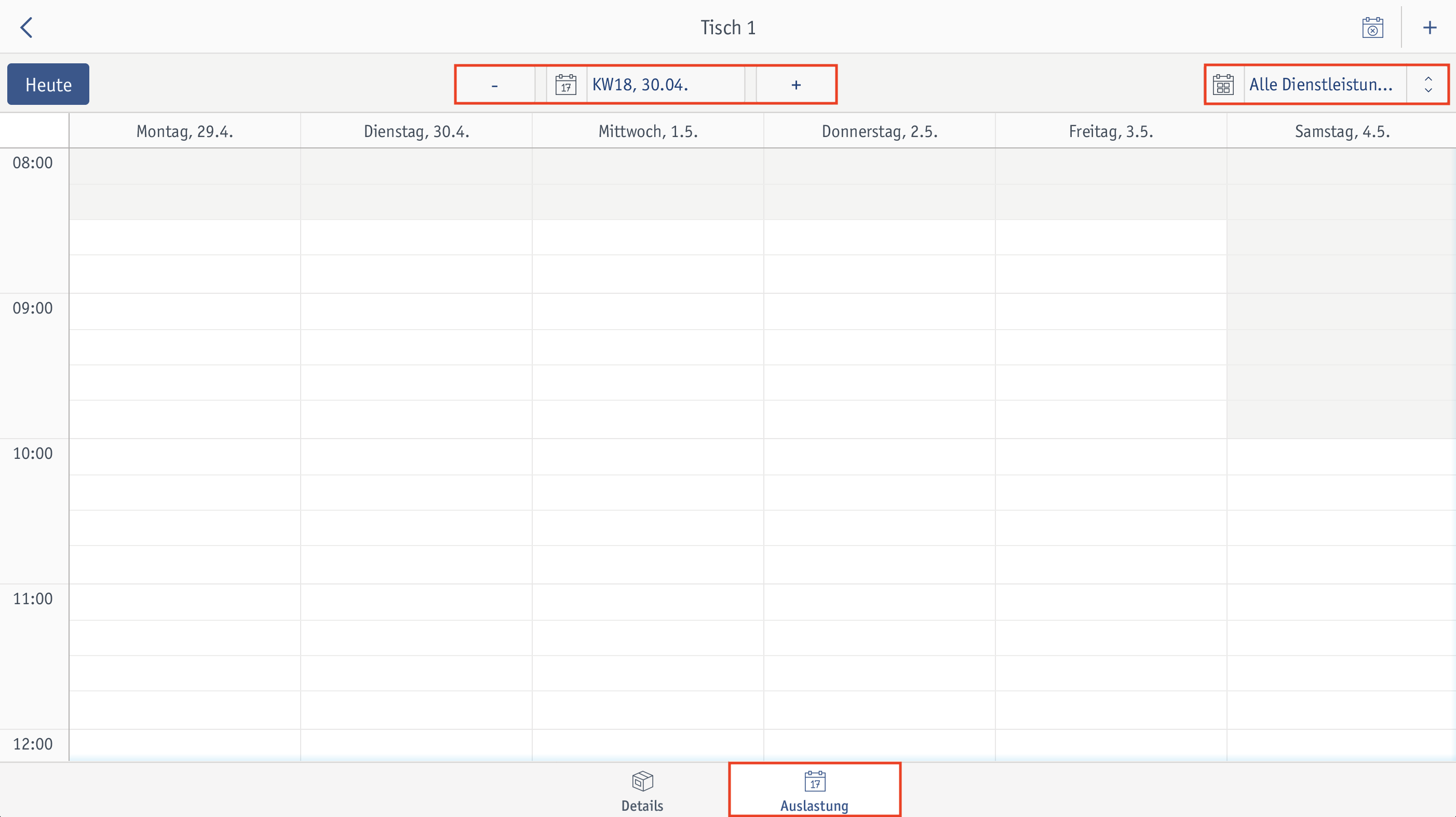The height and width of the screenshot is (817, 1456).
Task: Switch to the Auslastung tab
Action: [x=815, y=791]
